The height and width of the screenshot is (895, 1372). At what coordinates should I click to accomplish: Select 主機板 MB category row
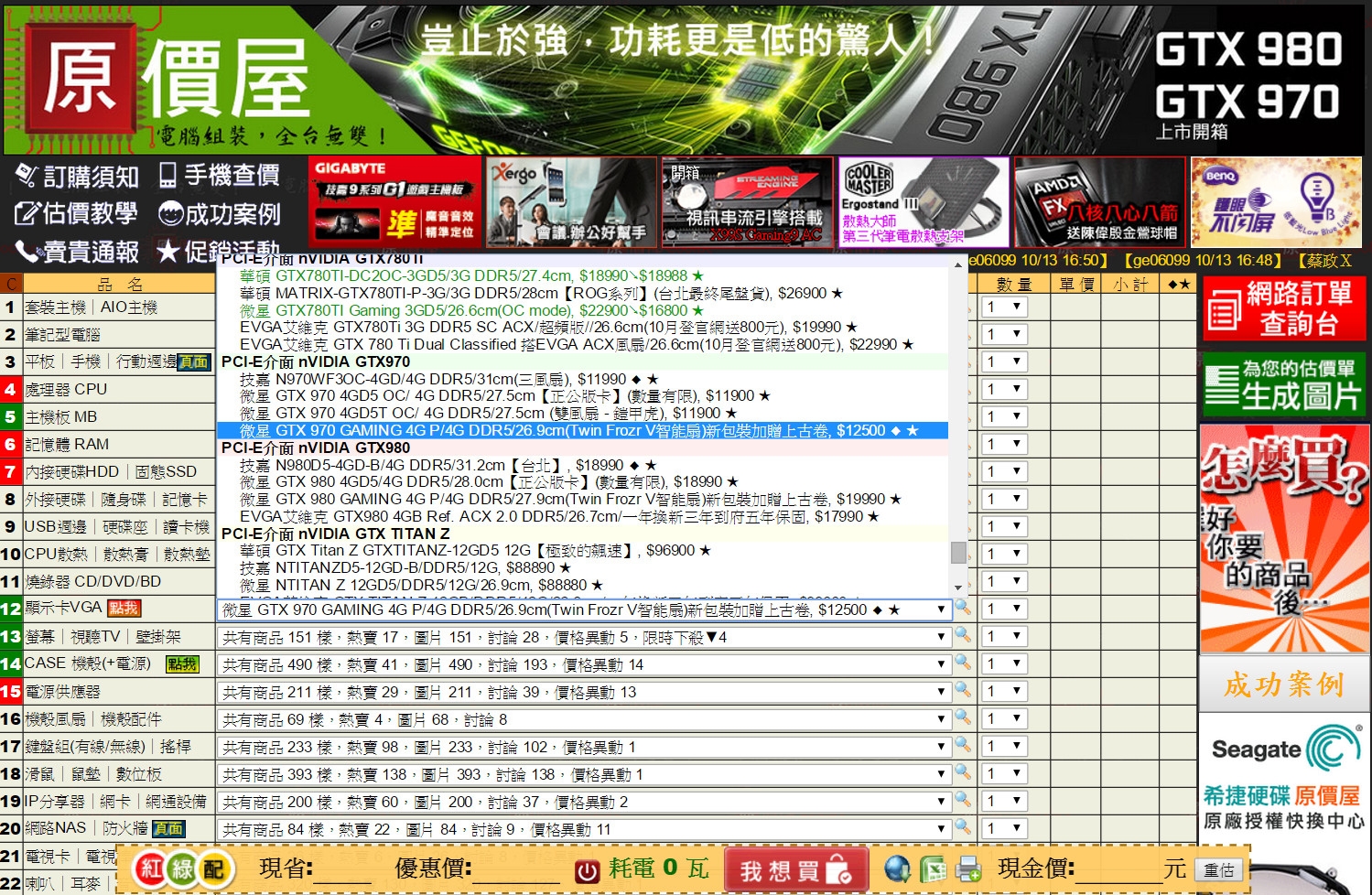[108, 416]
